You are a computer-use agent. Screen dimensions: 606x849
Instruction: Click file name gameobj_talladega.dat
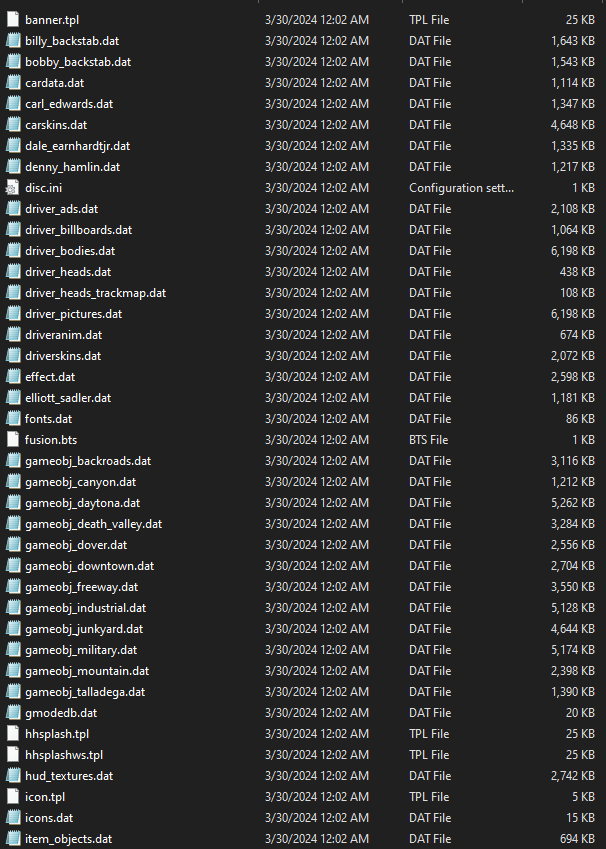coord(85,692)
